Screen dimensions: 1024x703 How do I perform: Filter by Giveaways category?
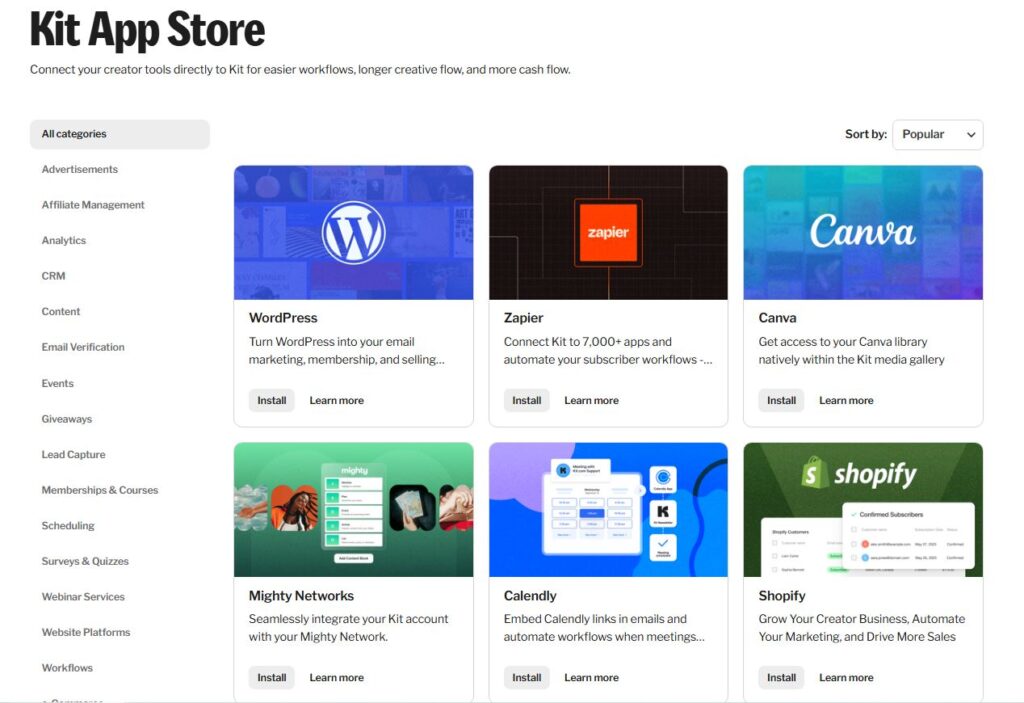(x=67, y=419)
